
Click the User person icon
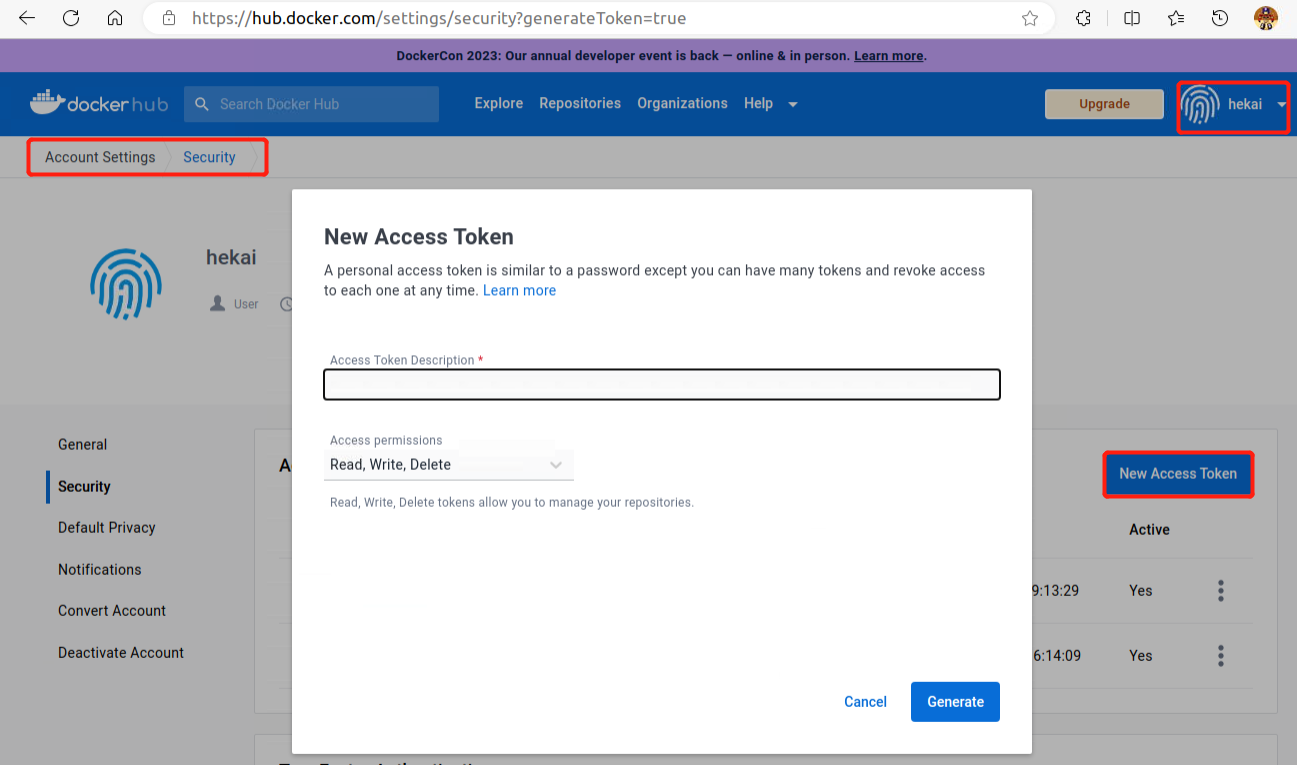[x=217, y=303]
